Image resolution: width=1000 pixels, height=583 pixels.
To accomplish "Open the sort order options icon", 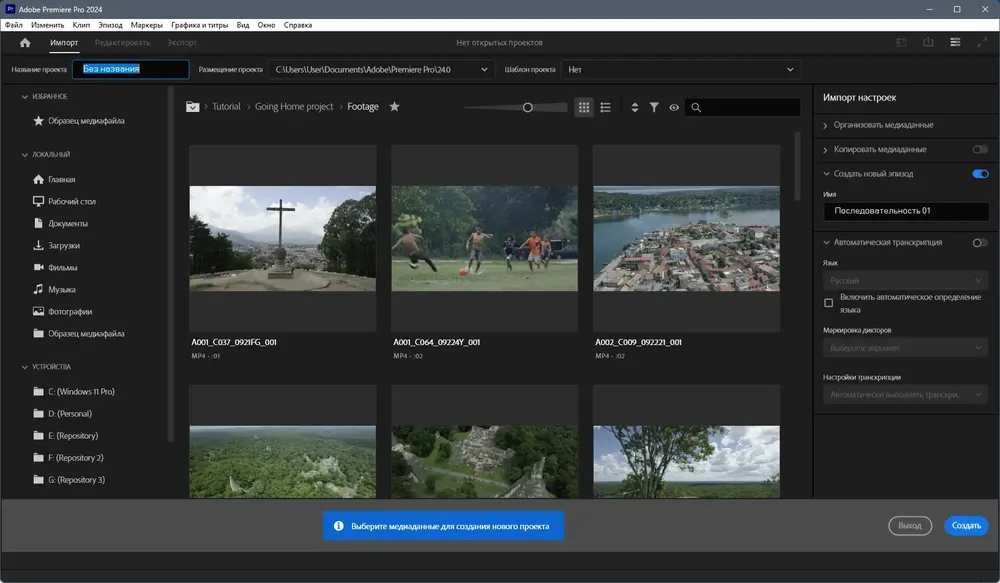I will coord(634,107).
